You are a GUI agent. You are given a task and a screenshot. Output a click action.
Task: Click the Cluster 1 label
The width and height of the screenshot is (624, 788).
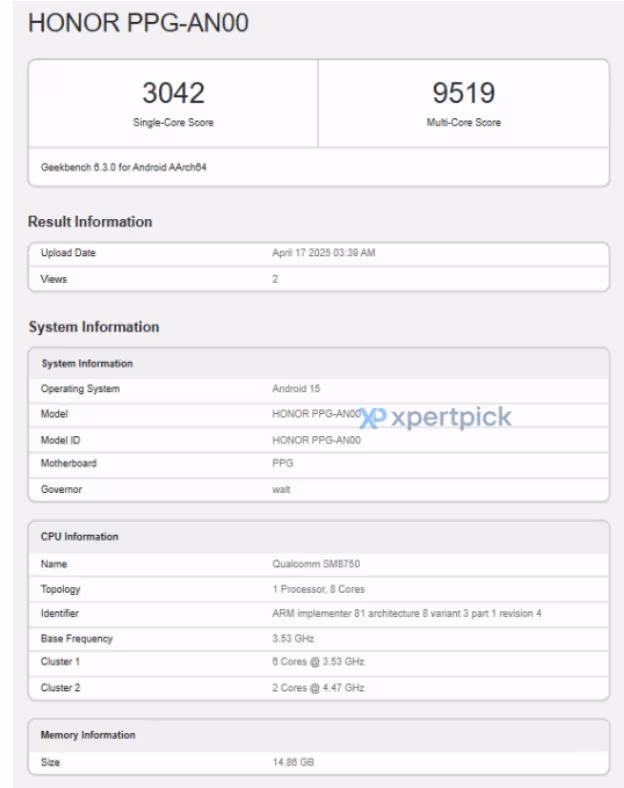tap(60, 661)
